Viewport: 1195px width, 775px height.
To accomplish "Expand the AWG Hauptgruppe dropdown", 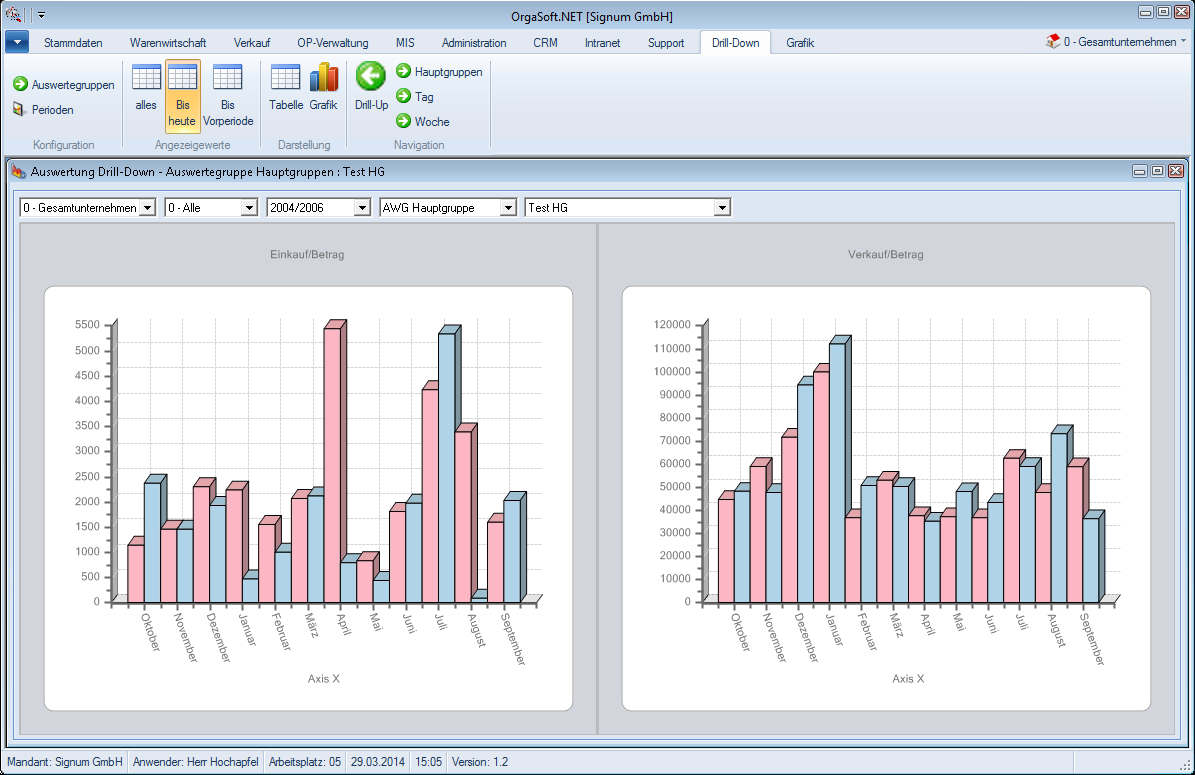I will click(x=507, y=208).
